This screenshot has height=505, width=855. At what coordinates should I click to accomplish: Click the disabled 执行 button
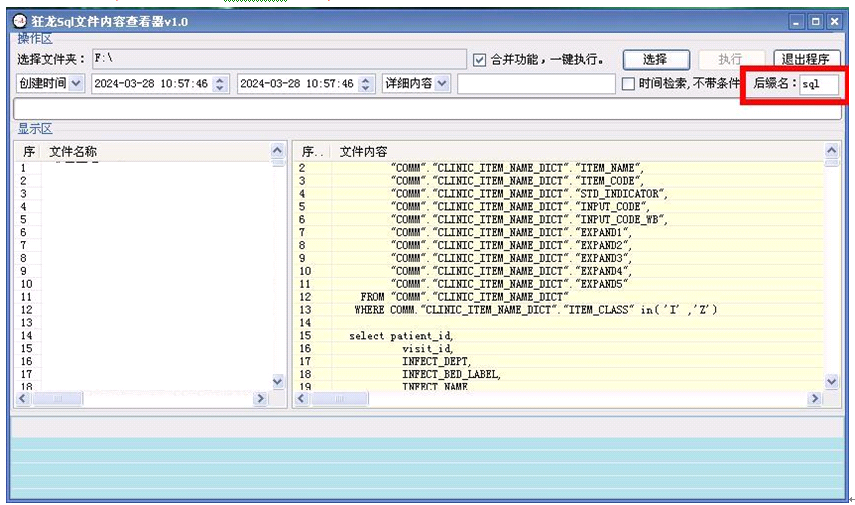[730, 59]
